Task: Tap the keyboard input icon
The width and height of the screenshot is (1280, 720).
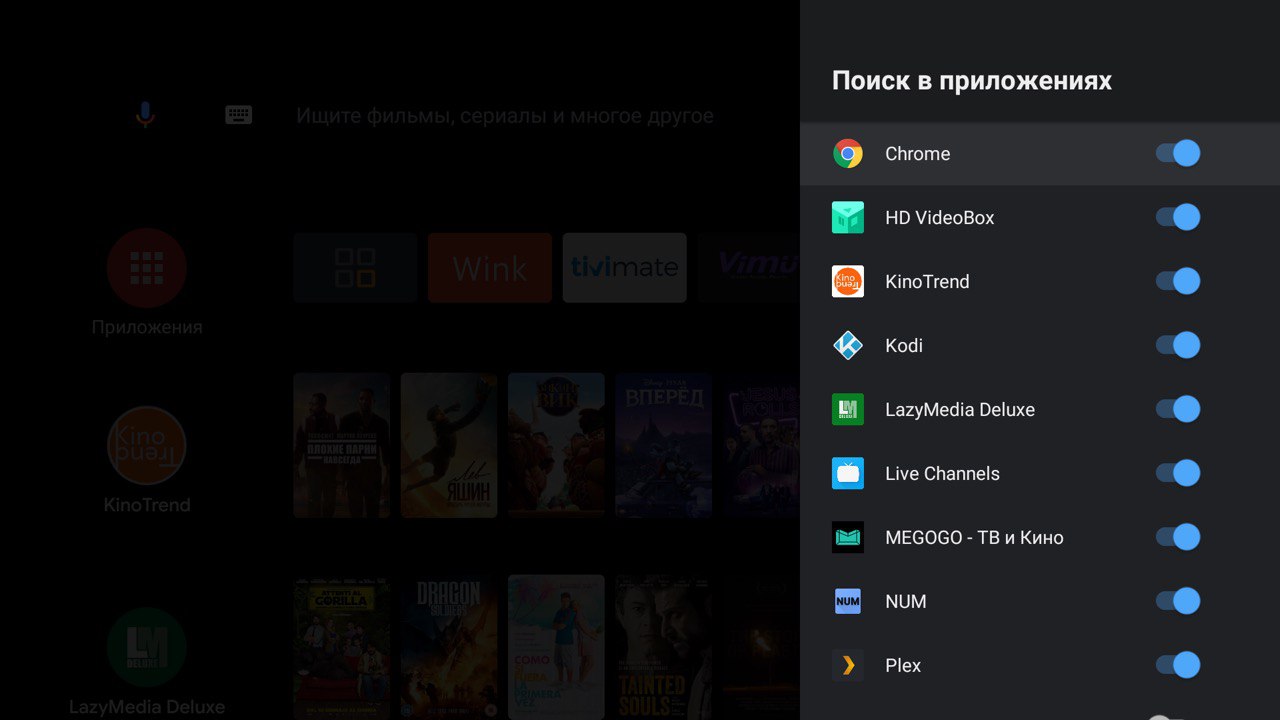Action: [238, 115]
